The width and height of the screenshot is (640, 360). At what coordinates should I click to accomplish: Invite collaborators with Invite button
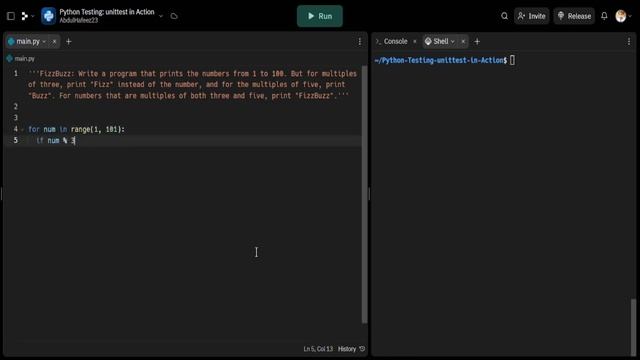coord(531,16)
